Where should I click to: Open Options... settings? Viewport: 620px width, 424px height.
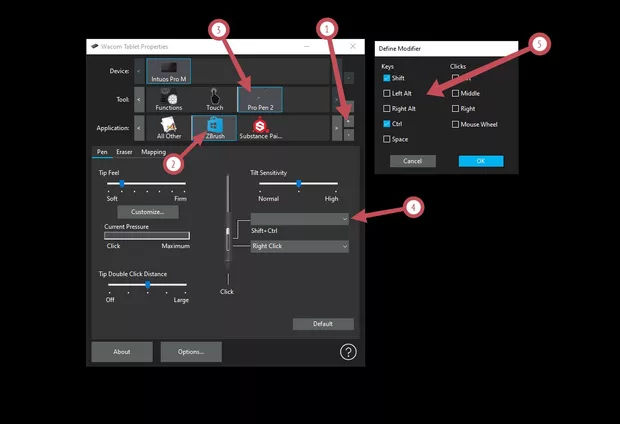pyautogui.click(x=191, y=352)
